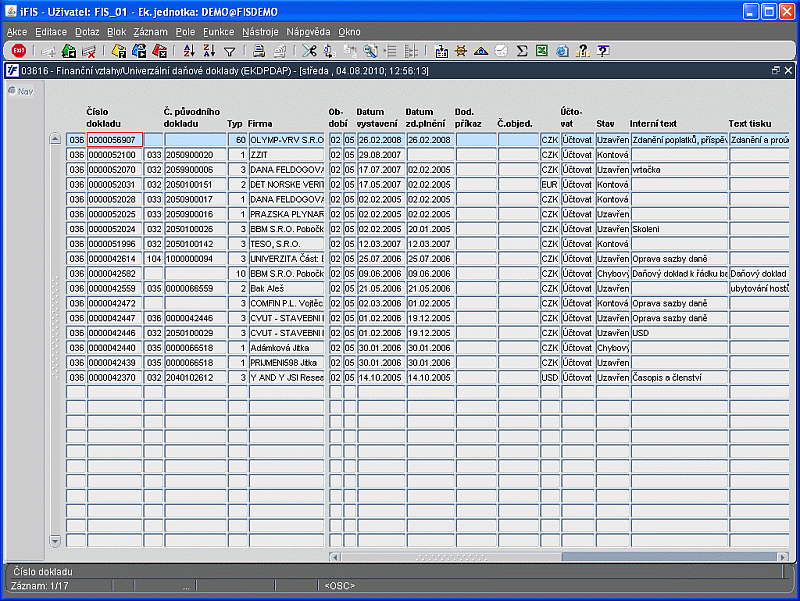Click the question mark help icon with padlocks
Screen dimensions: 800x601
(582, 51)
